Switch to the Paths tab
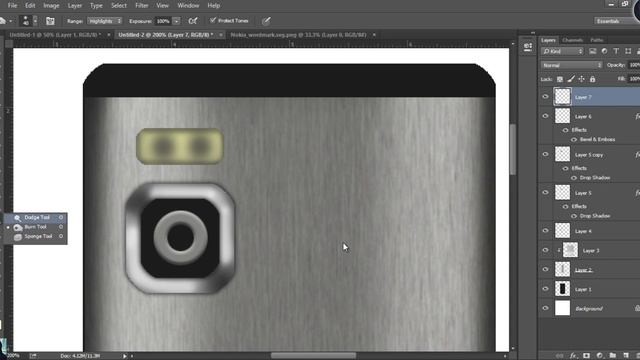 pos(597,40)
